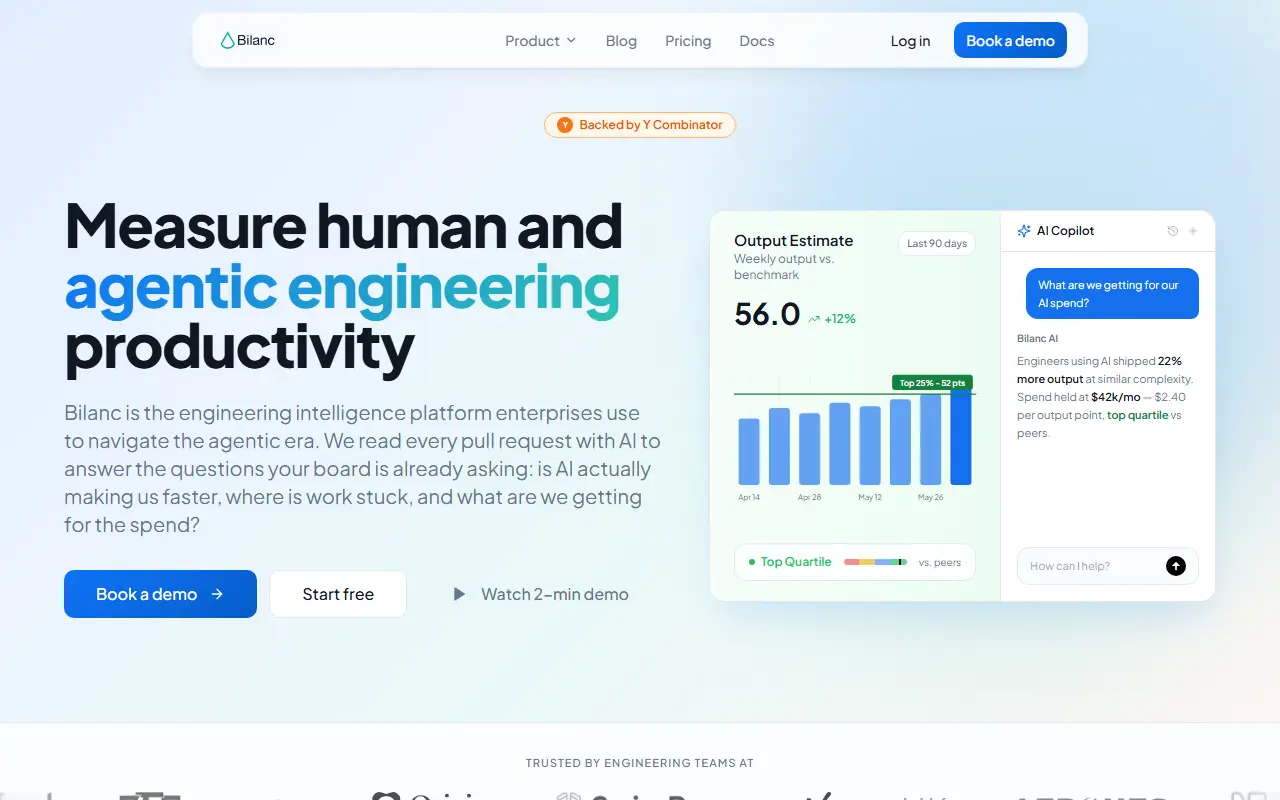
Task: Click the Top Quartile label
Action: (796, 562)
